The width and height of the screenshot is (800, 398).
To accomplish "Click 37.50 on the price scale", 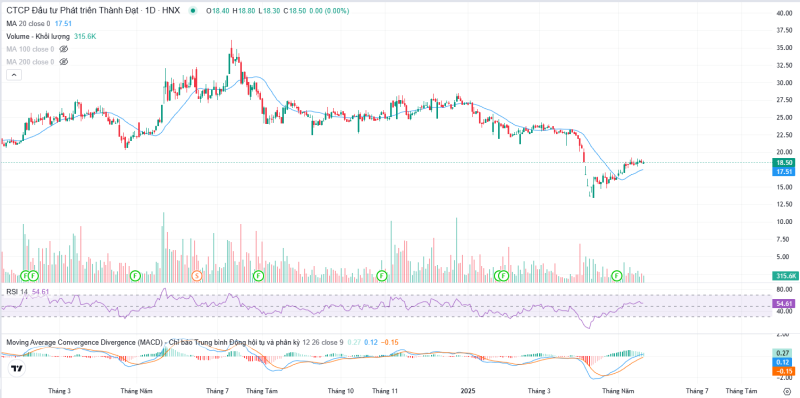I will 784,31.
